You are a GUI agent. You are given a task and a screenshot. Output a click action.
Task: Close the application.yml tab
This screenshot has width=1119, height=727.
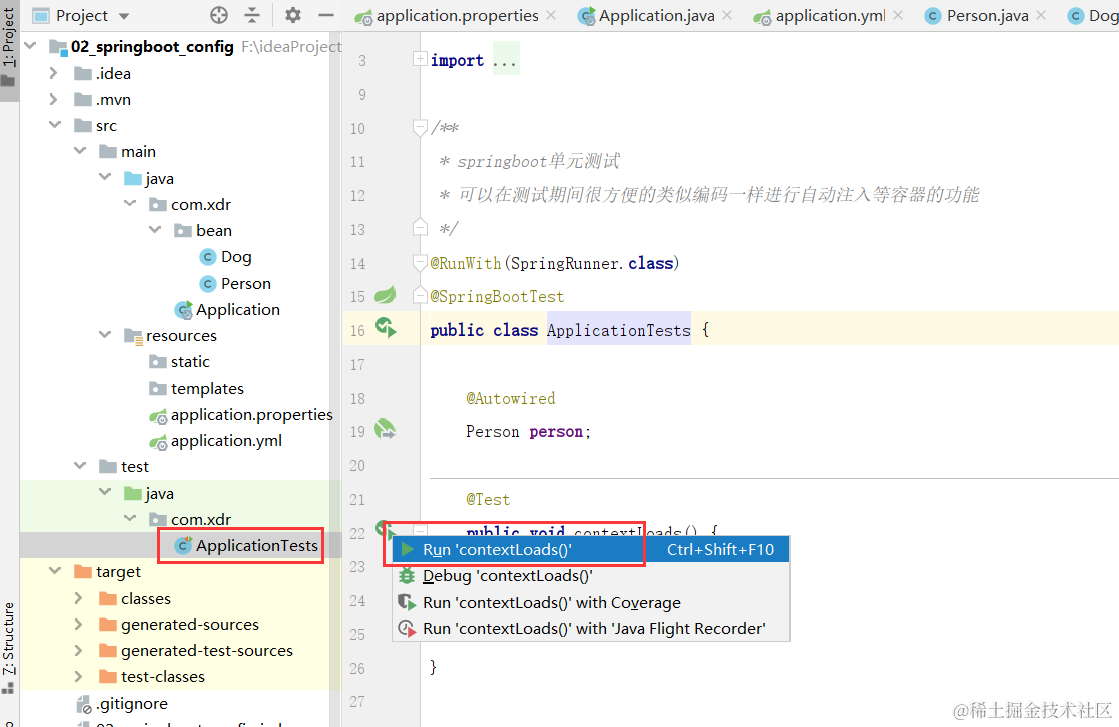pos(898,15)
